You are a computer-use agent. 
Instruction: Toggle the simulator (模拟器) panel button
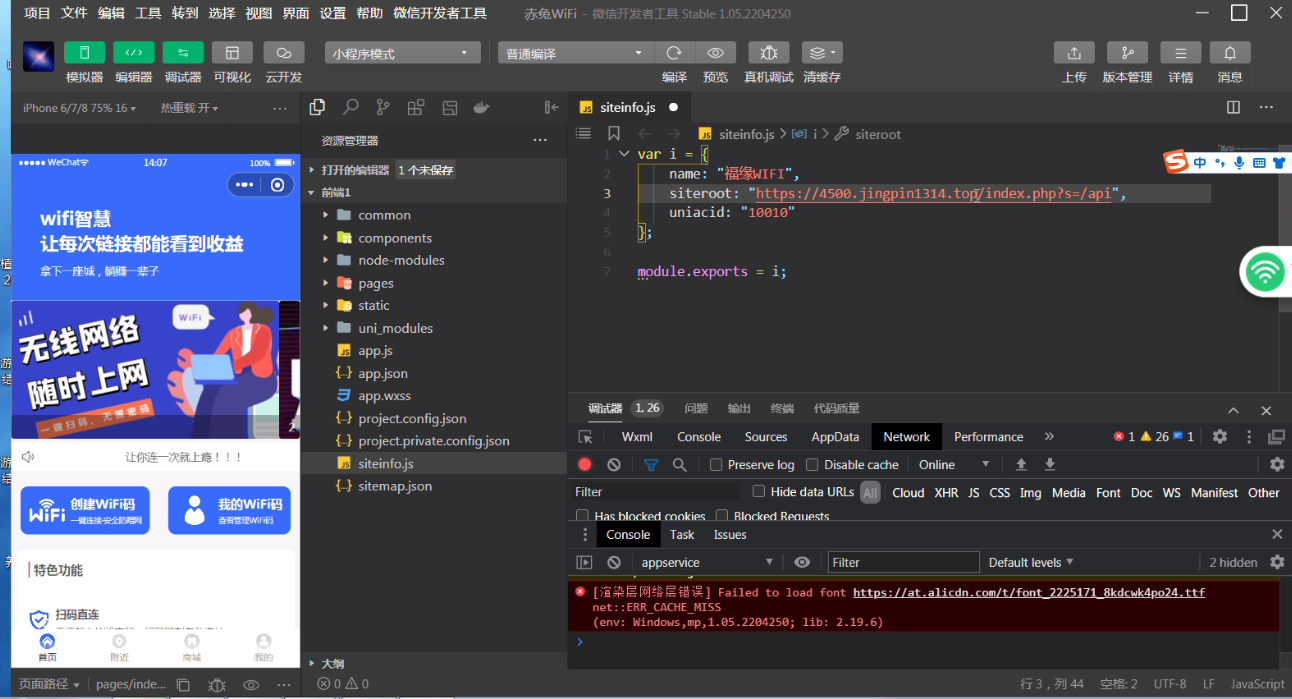click(x=84, y=53)
